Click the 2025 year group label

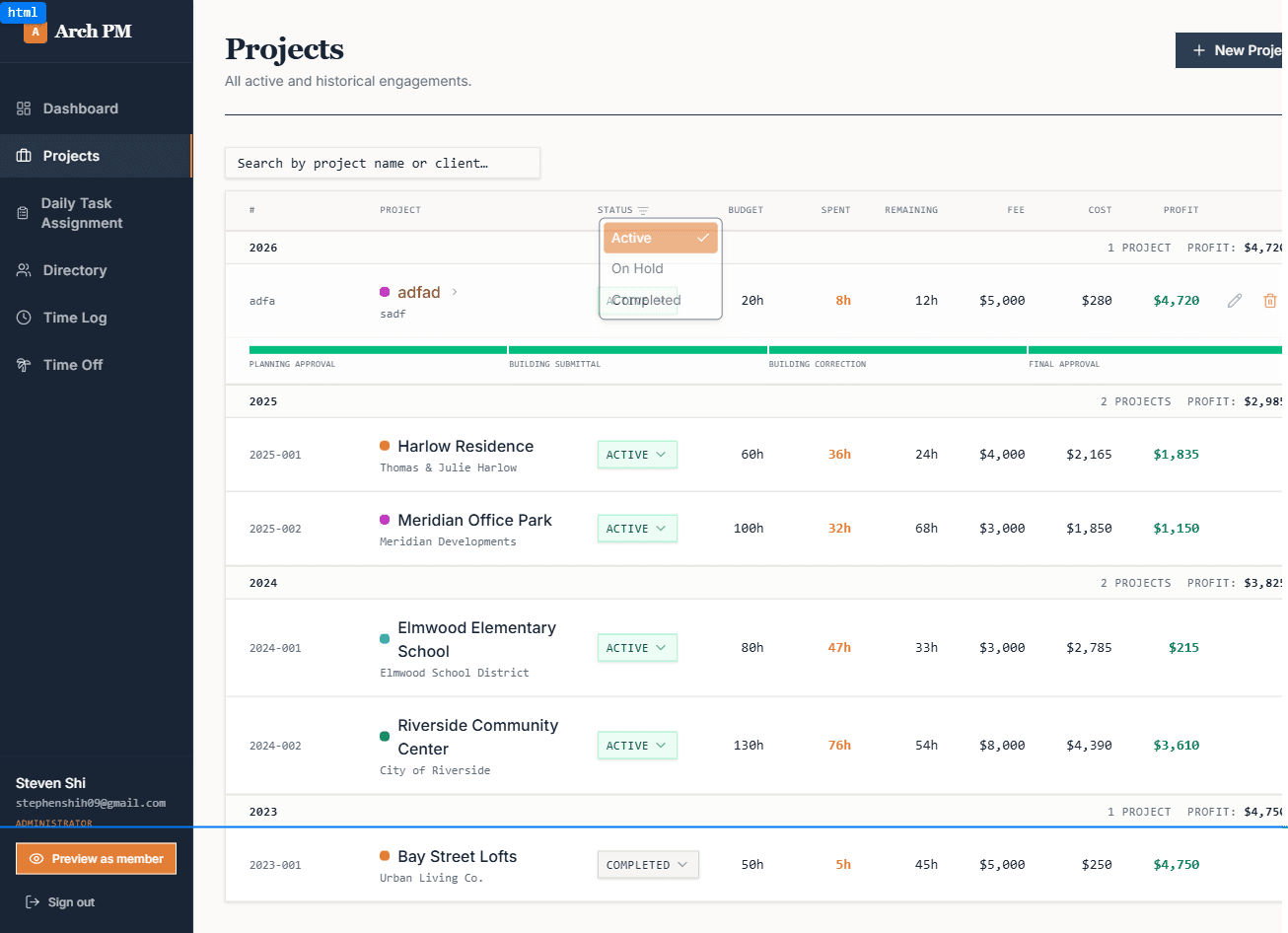coord(263,401)
